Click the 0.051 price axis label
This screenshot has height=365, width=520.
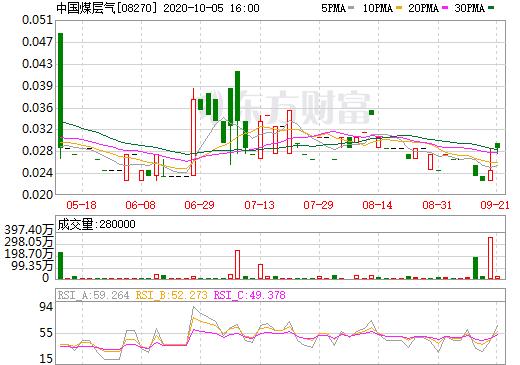(37, 20)
